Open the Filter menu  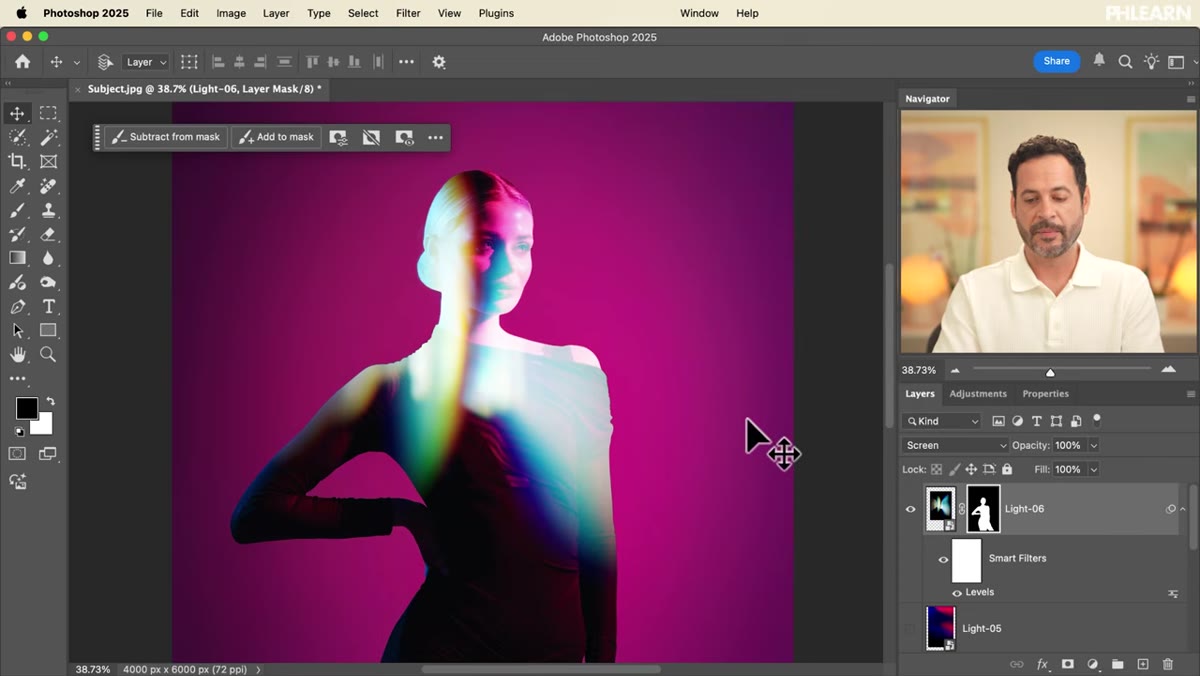tap(408, 13)
